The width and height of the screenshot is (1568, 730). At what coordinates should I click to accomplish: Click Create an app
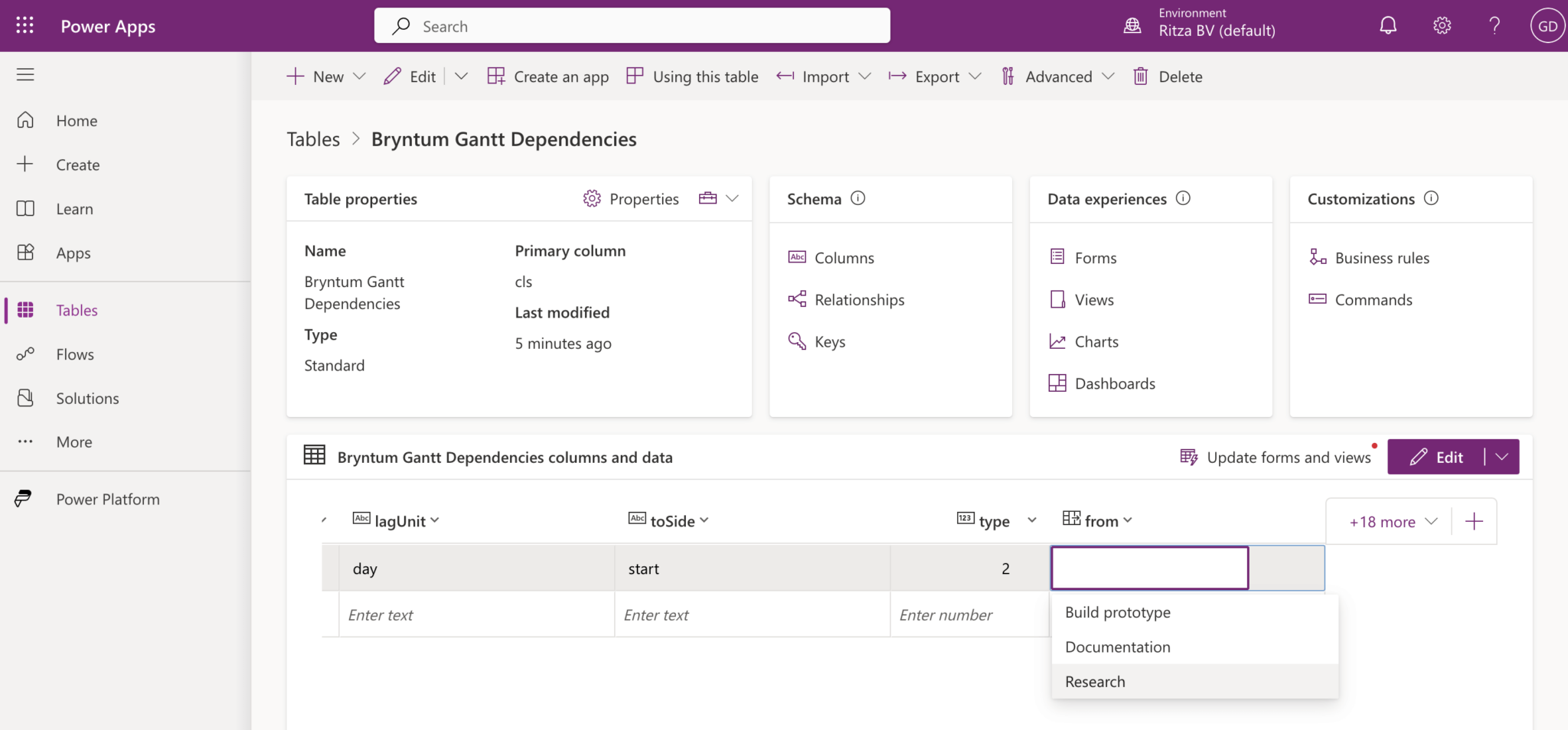548,77
